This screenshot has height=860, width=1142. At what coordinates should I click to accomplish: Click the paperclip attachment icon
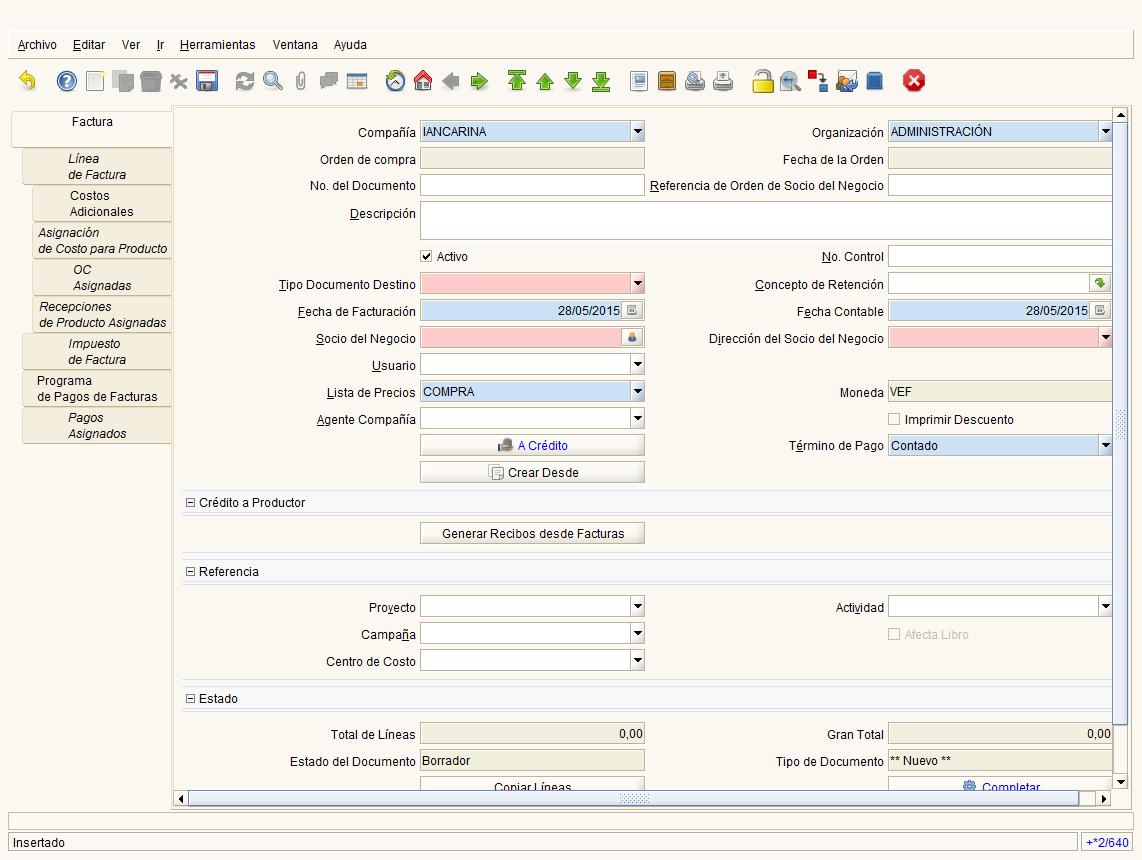pyautogui.click(x=301, y=81)
